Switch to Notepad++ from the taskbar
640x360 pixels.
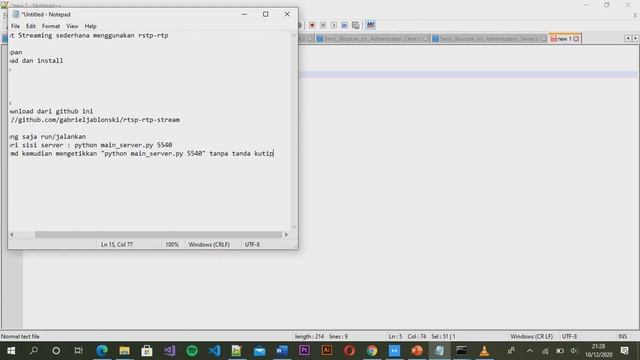coord(237,351)
